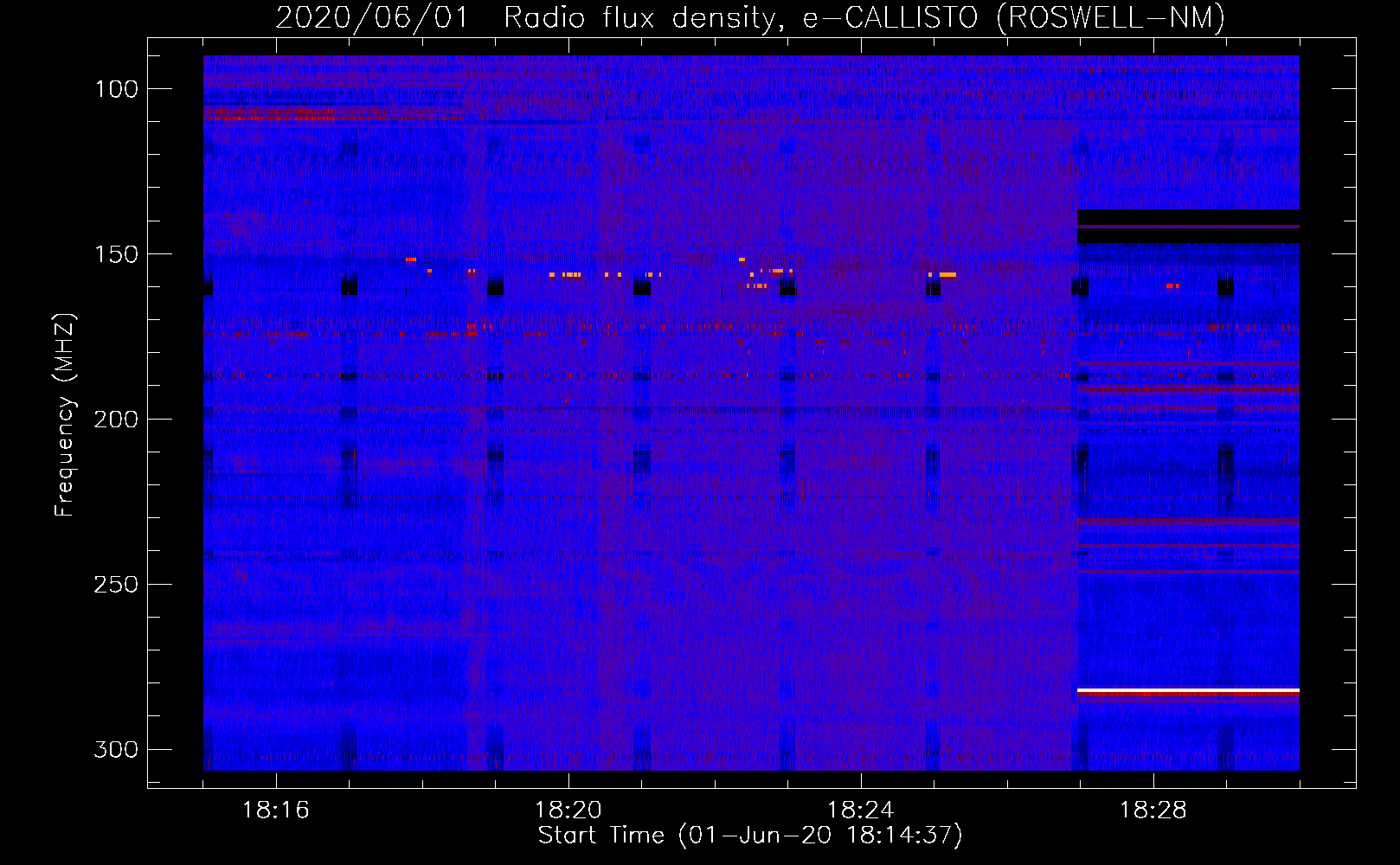Screen dimensions: 1400x865
Task: Select the 100 MHz frequency tick label
Action: pos(117,89)
